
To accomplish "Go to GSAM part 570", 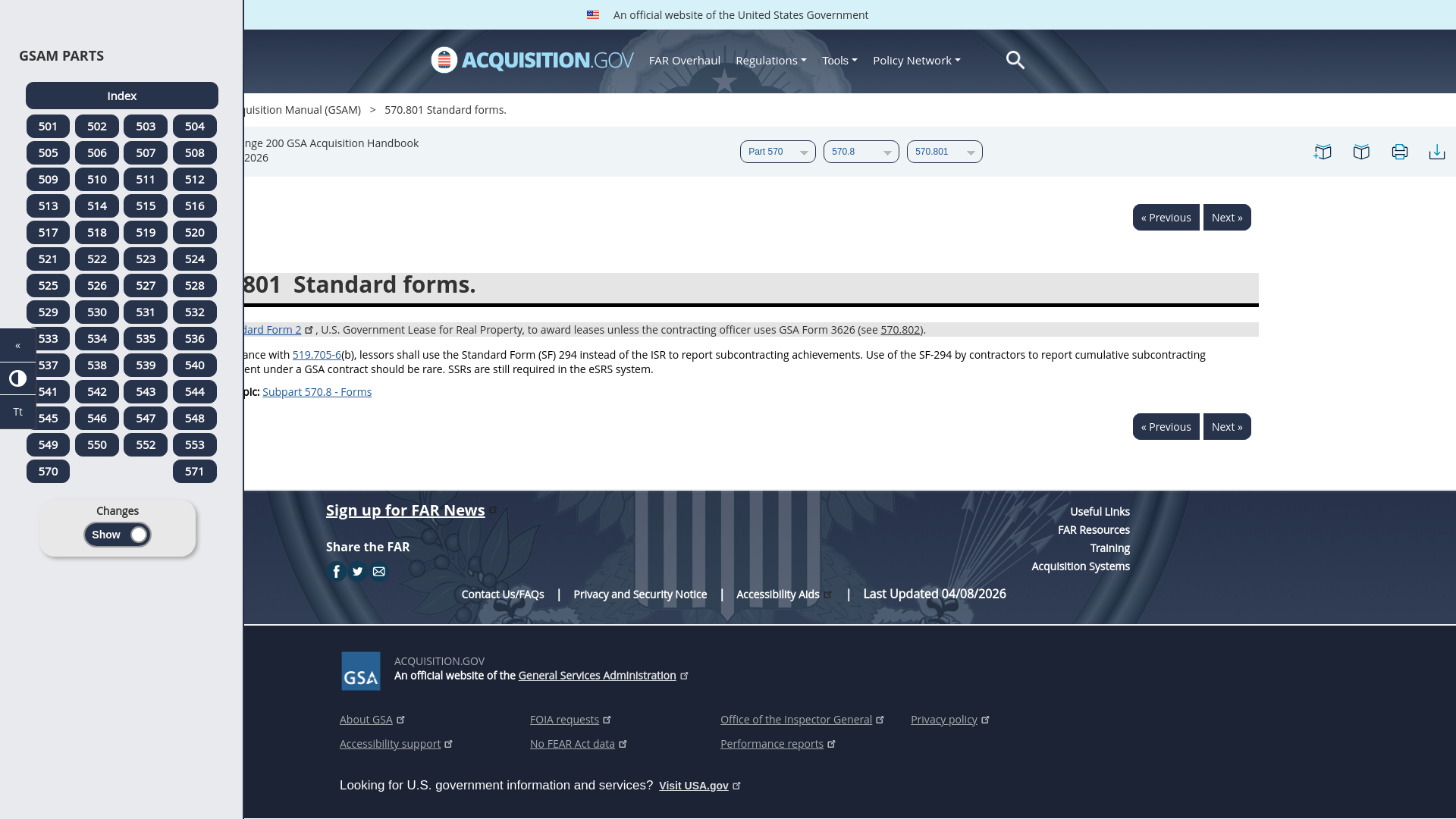I will tap(48, 472).
